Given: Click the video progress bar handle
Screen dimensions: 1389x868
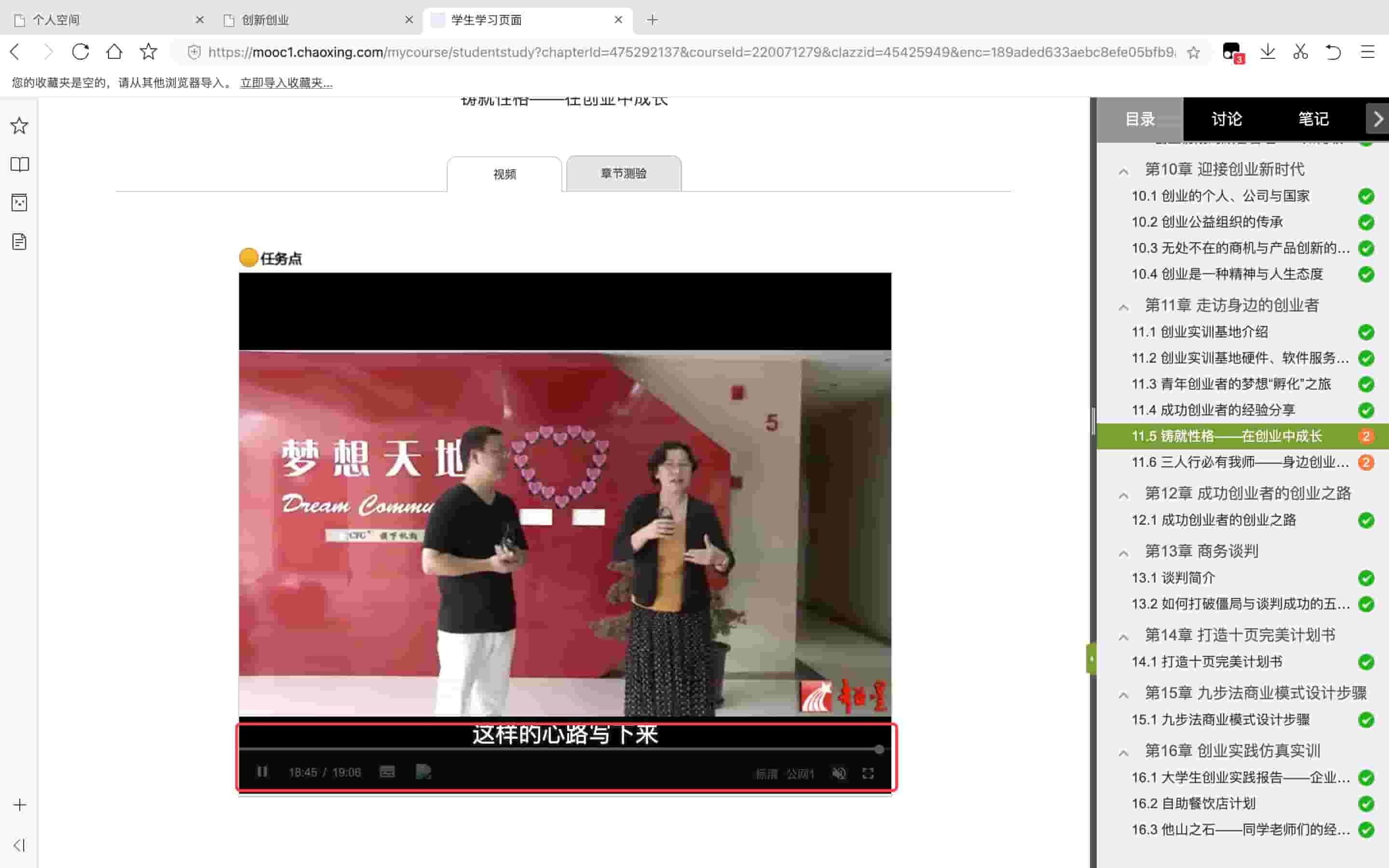Looking at the screenshot, I should pyautogui.click(x=879, y=749).
